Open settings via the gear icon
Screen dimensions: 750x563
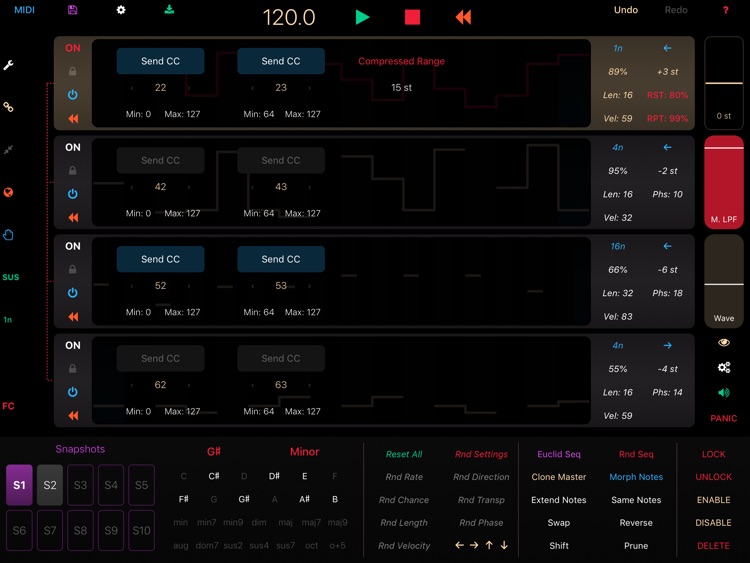pos(121,10)
